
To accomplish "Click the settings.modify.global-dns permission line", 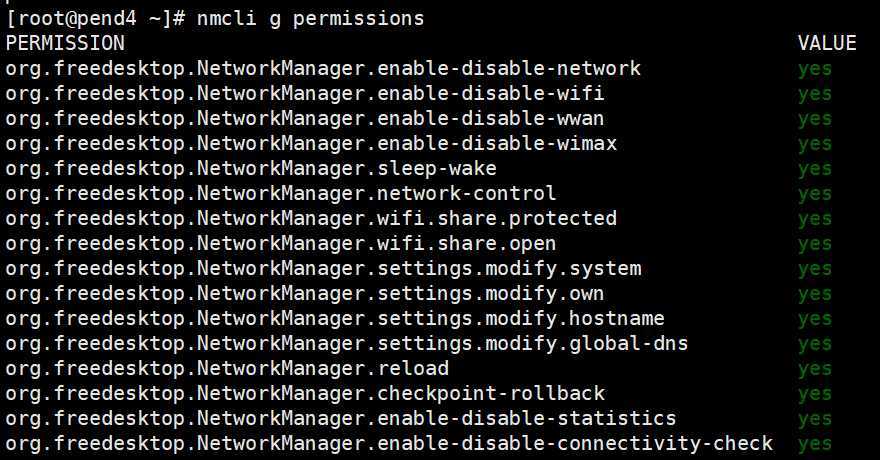I will pyautogui.click(x=347, y=344).
